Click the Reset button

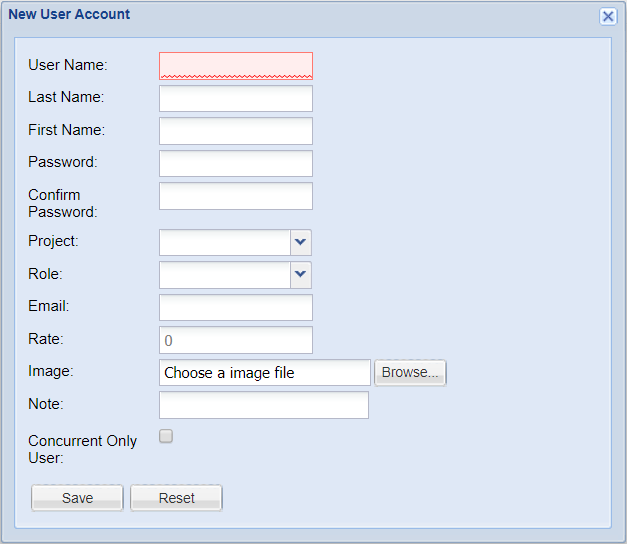pyautogui.click(x=176, y=498)
